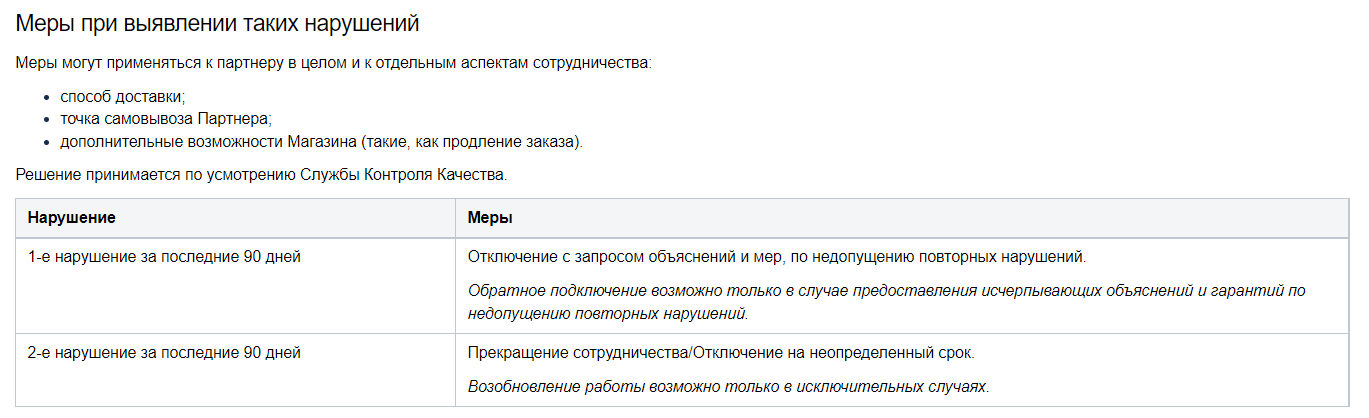Click the text "Прекращение сотрудничества/Отключение на неопределенный срок"

720,353
